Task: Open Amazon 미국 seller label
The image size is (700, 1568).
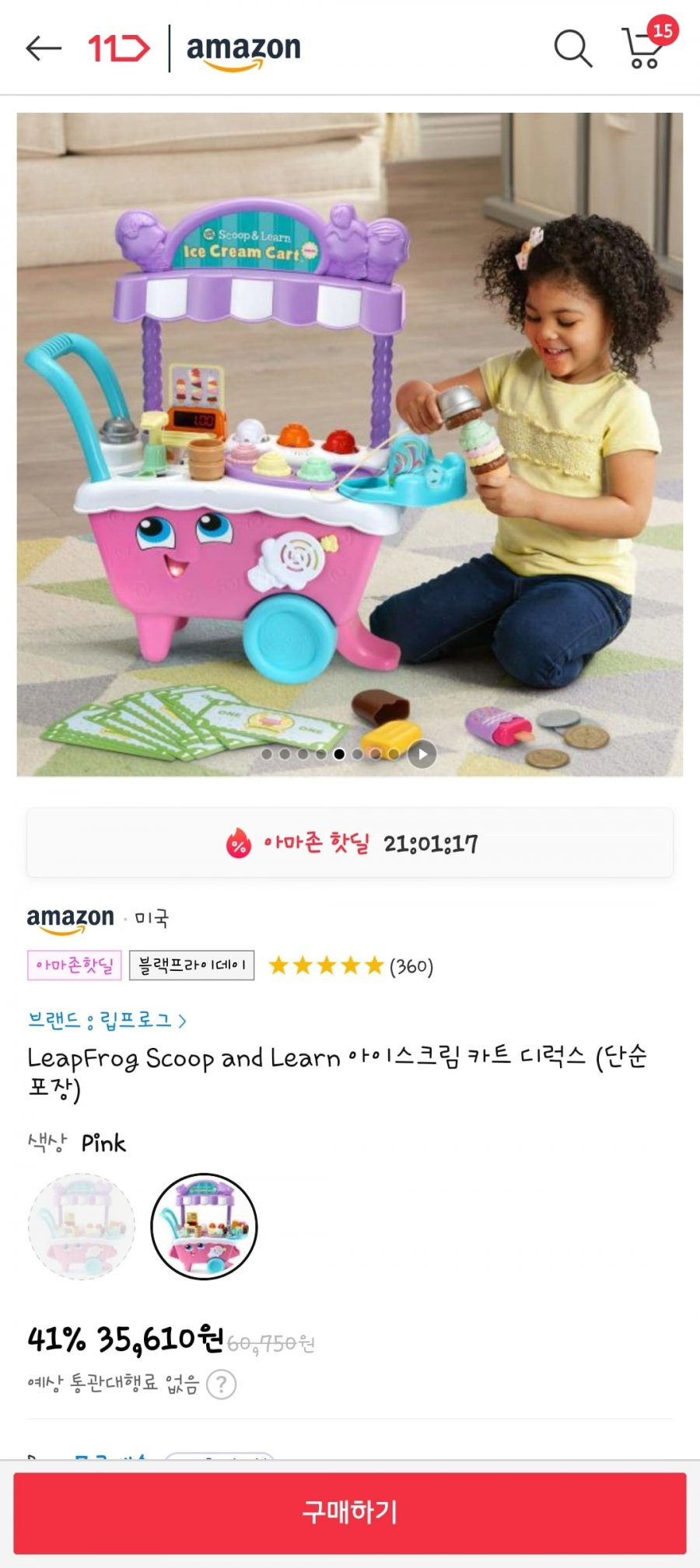Action: [98, 919]
